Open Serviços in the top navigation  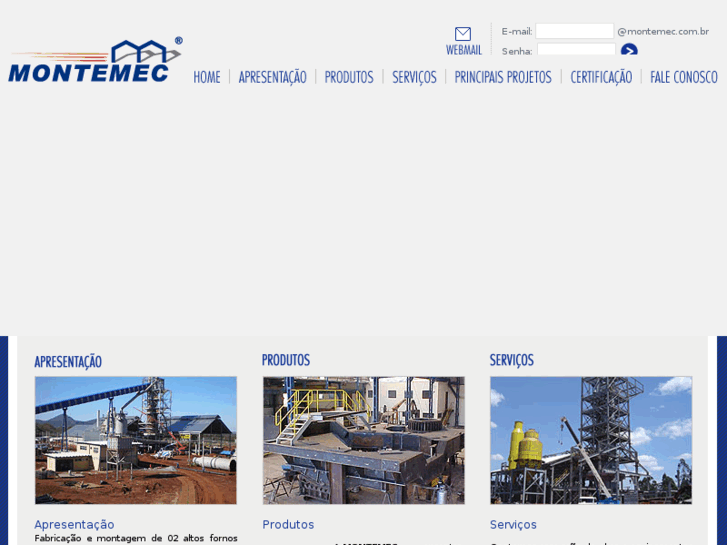coord(415,77)
